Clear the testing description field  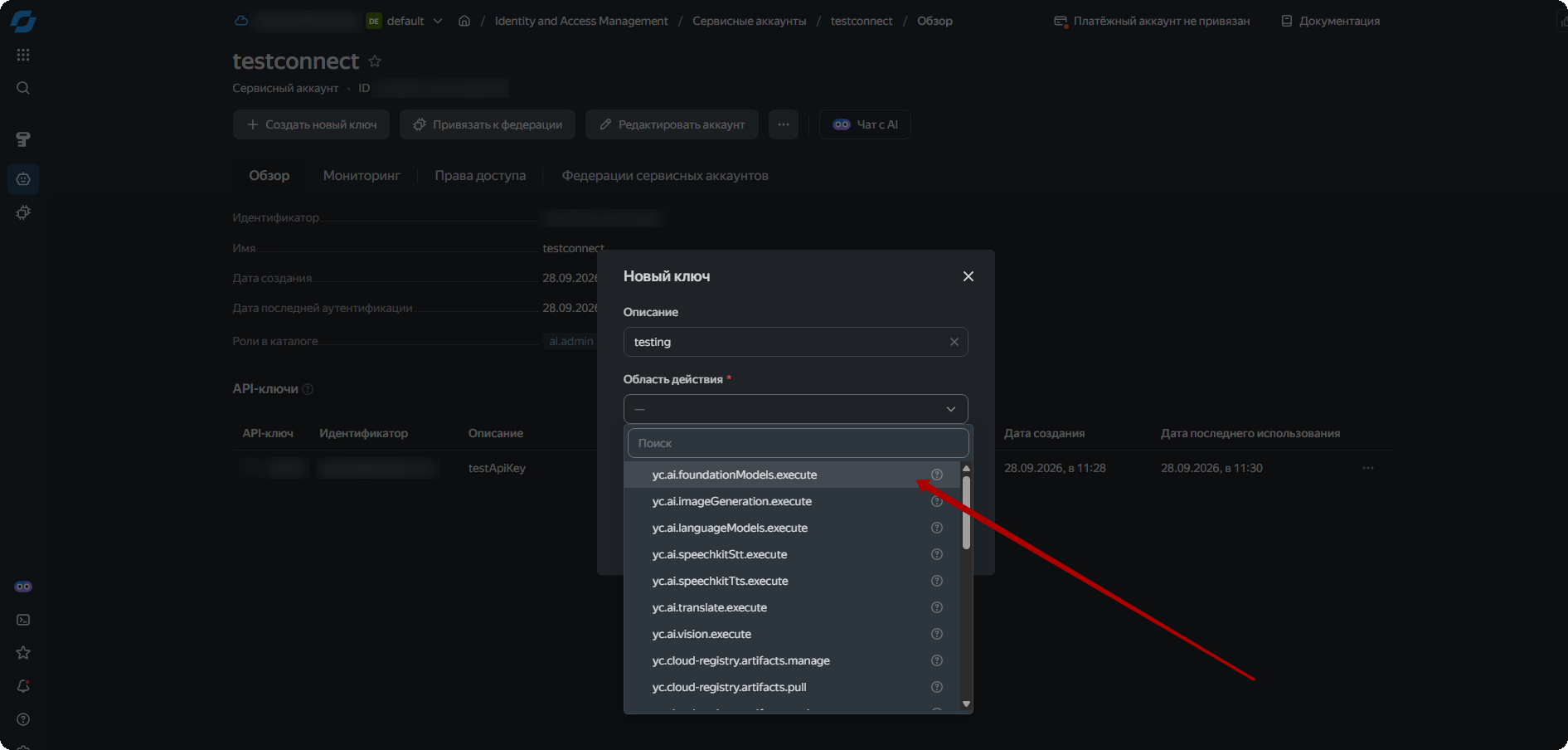point(954,342)
